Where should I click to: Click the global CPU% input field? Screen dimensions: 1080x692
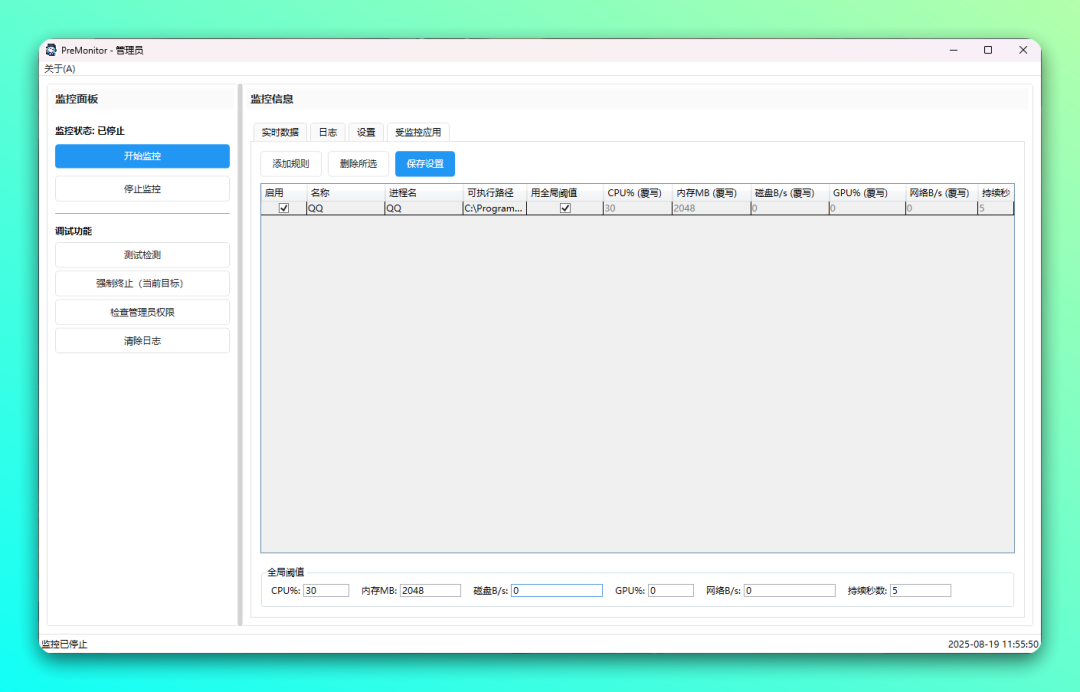click(326, 591)
